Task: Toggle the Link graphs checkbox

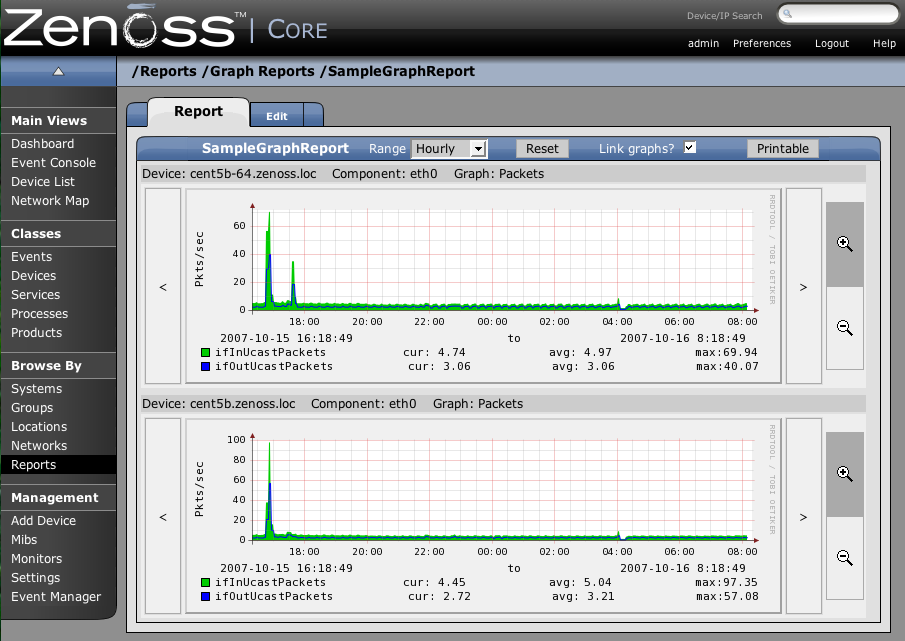Action: [690, 148]
